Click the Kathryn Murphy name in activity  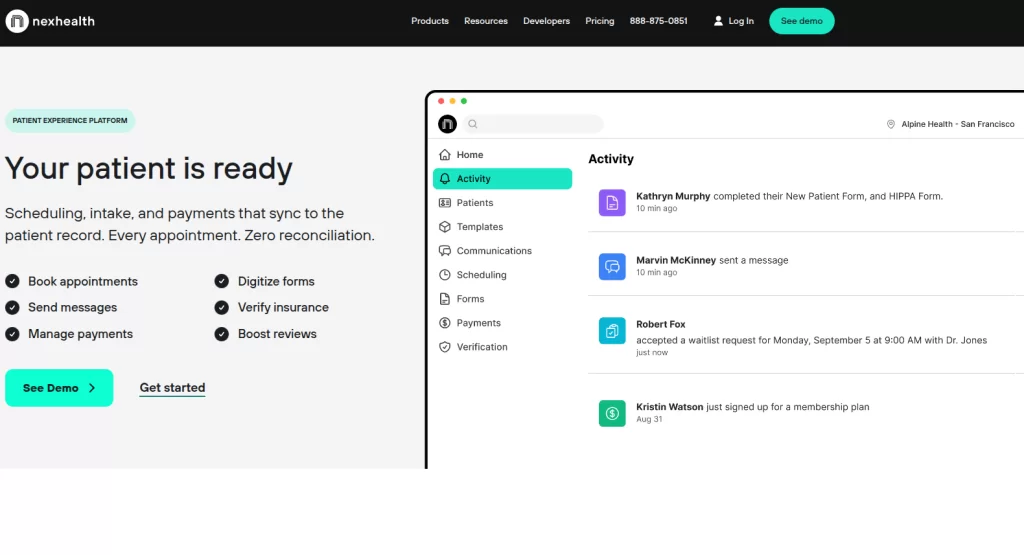click(x=673, y=196)
